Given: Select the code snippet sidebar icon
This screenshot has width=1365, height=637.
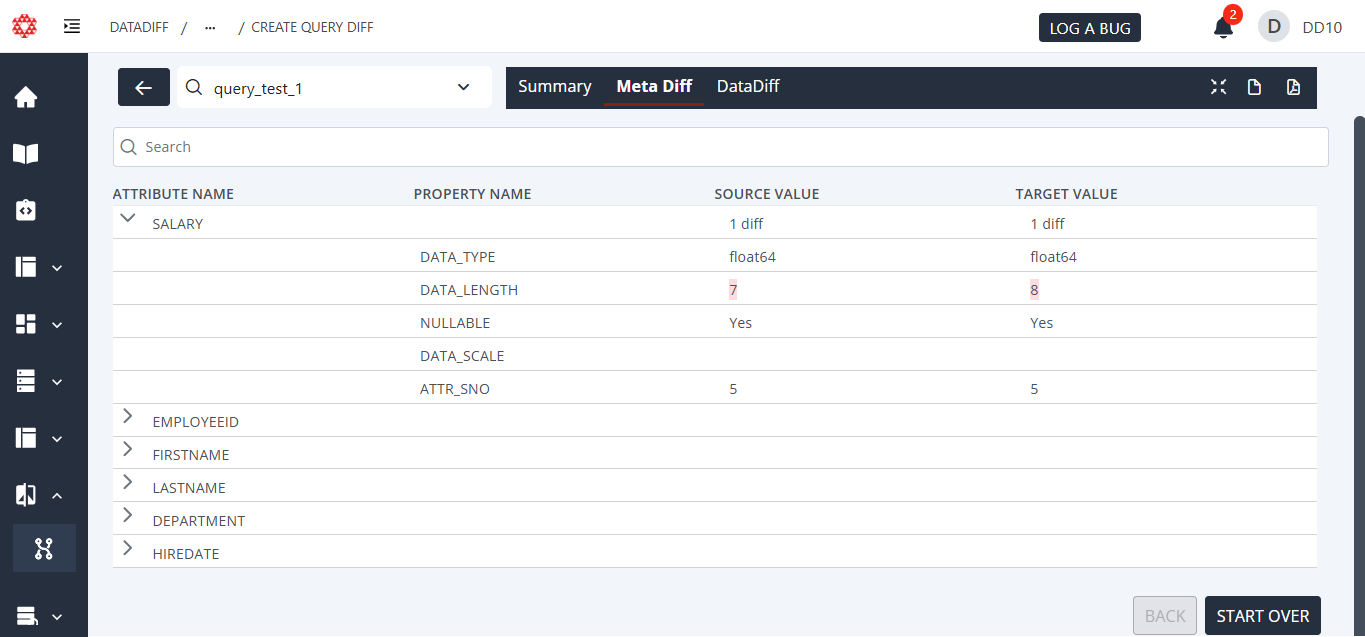Looking at the screenshot, I should [25, 210].
